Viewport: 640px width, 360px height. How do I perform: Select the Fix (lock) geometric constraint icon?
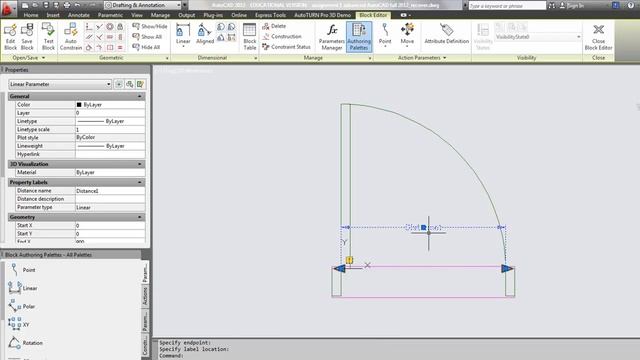pos(120,27)
